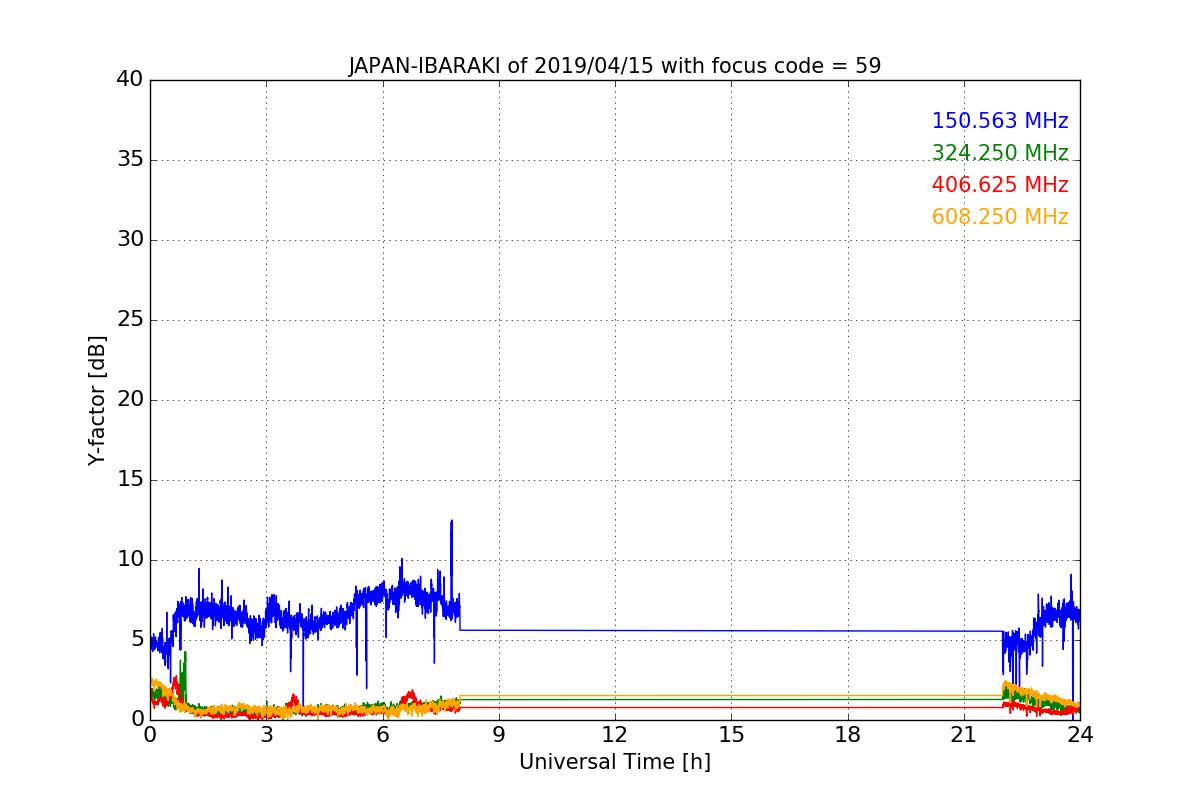
Task: Click the x-axis tick label 3
Action: point(266,735)
